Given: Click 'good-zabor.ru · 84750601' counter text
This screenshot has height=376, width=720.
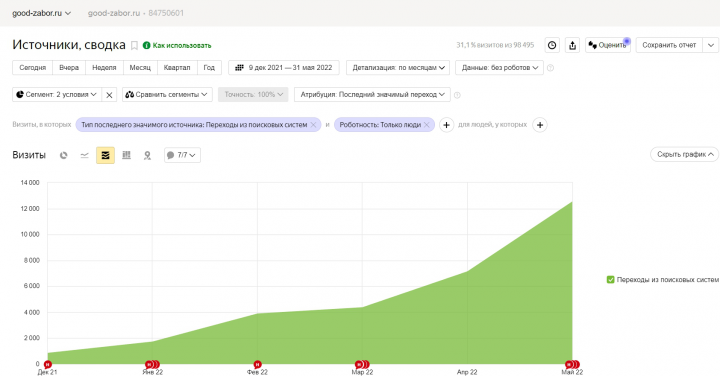Looking at the screenshot, I should (x=135, y=13).
